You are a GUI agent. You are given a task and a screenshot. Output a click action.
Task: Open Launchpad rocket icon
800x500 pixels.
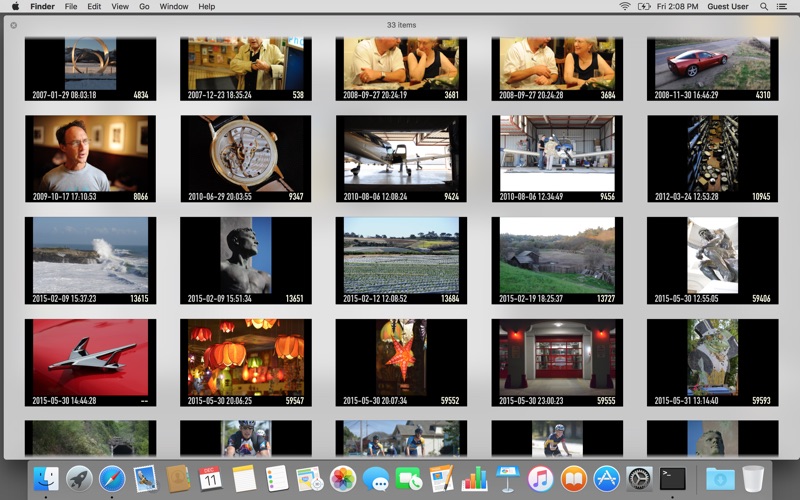click(79, 479)
